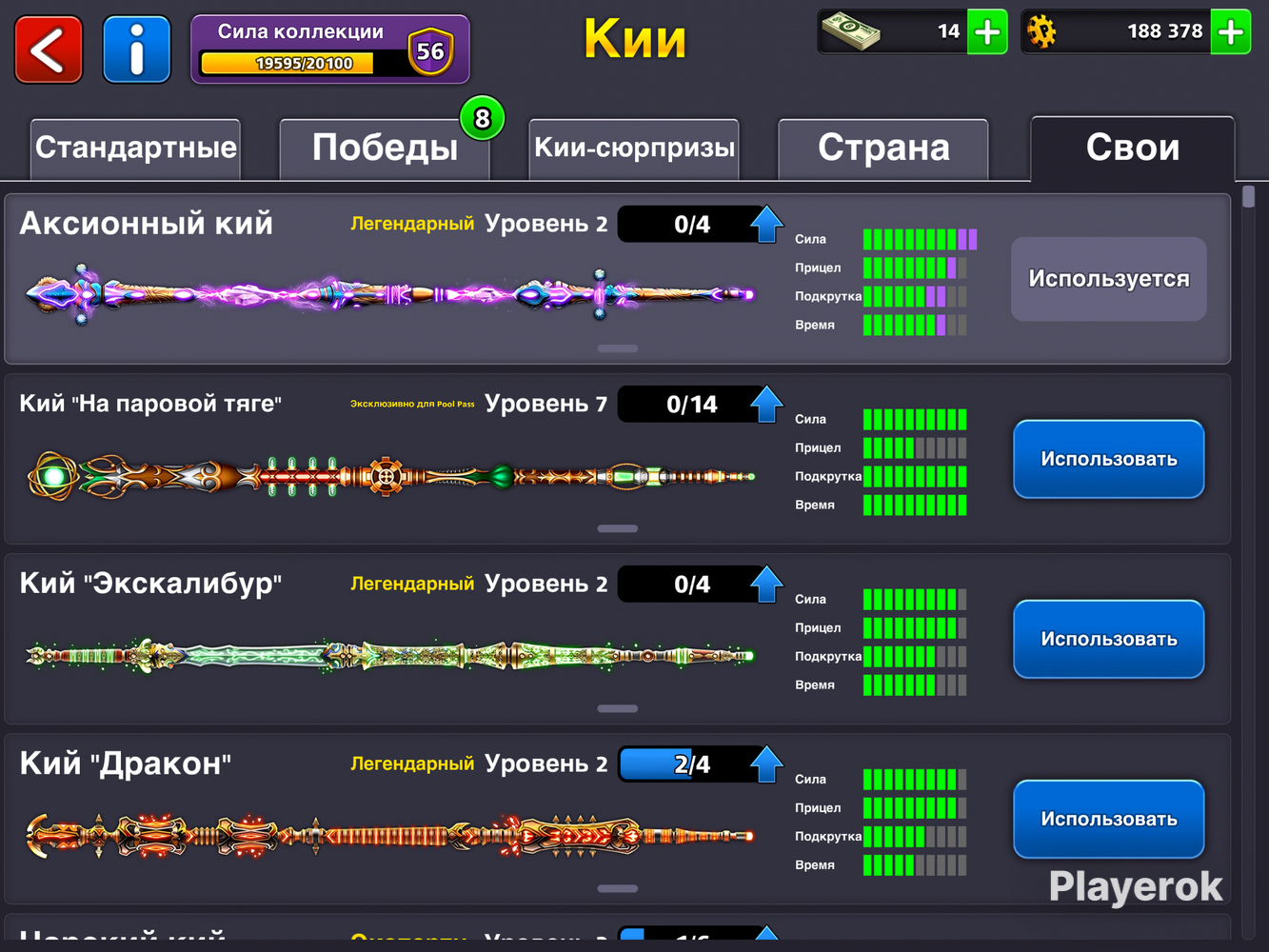Image resolution: width=1269 pixels, height=952 pixels.
Task: Tap the gold coin icon
Action: pyautogui.click(x=1042, y=32)
